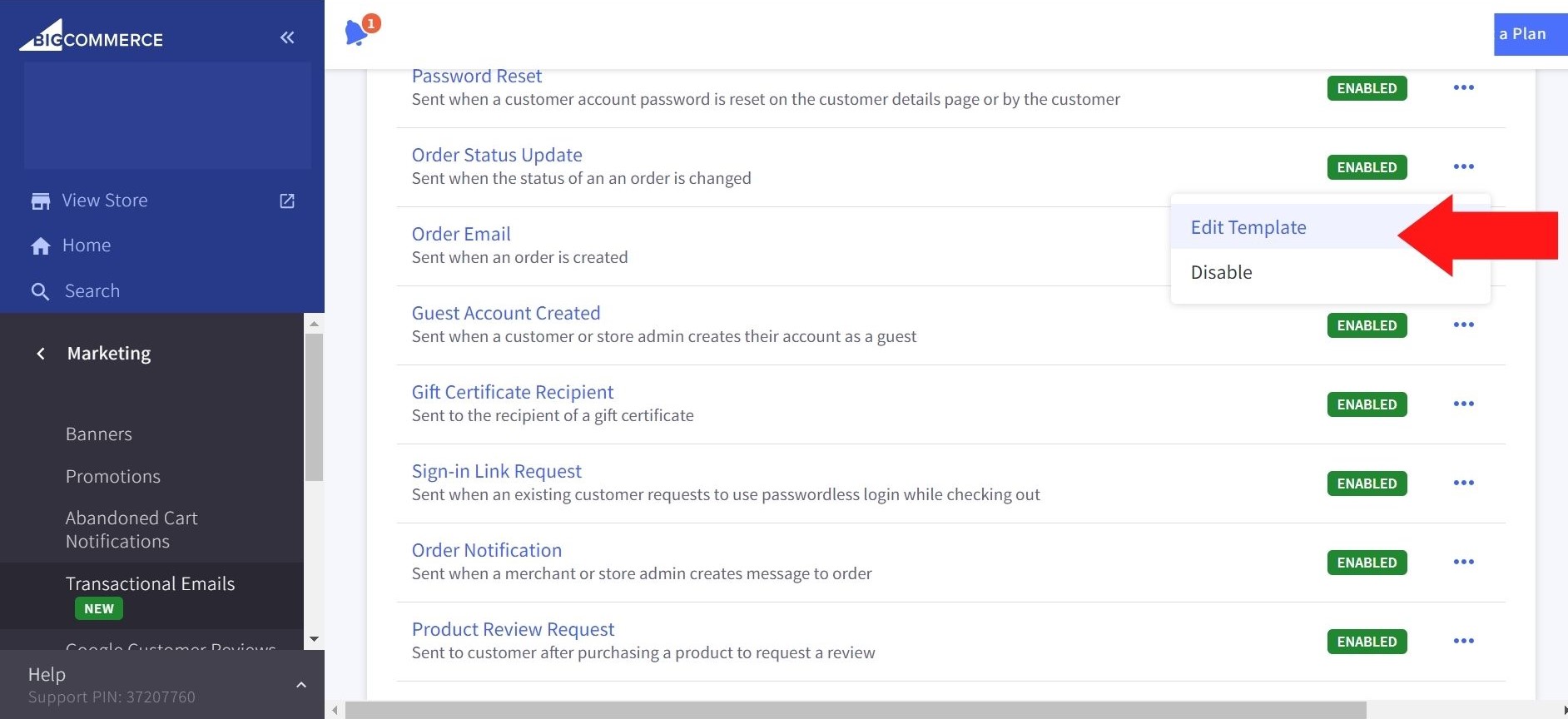
Task: Open the Gift Certificate Recipient link
Action: [512, 392]
